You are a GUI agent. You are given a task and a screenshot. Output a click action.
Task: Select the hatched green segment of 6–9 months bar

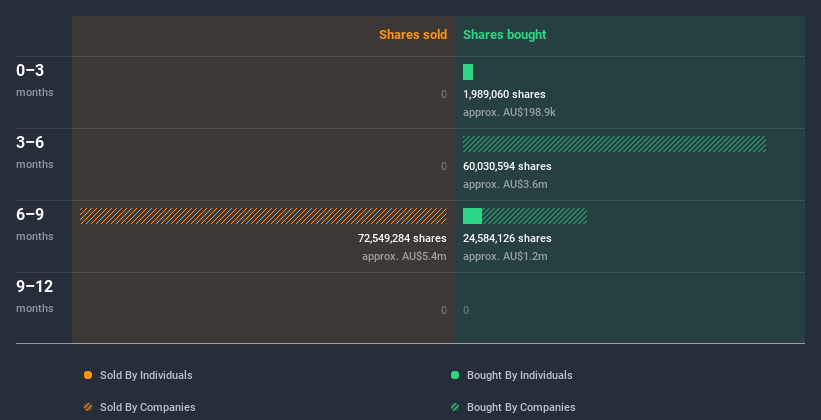coord(535,216)
